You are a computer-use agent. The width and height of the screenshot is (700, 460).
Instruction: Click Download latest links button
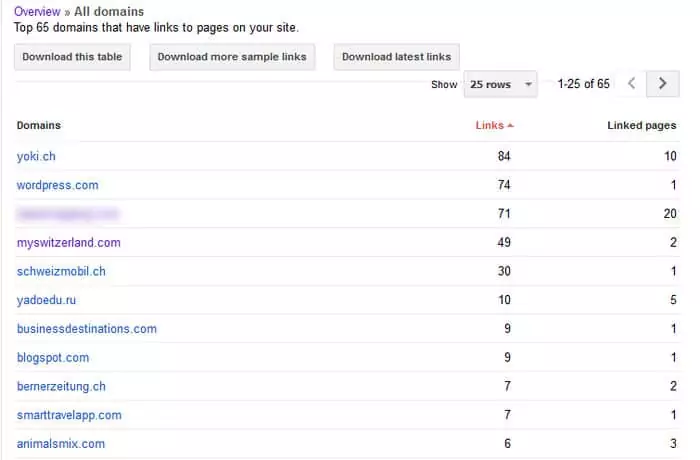(396, 57)
